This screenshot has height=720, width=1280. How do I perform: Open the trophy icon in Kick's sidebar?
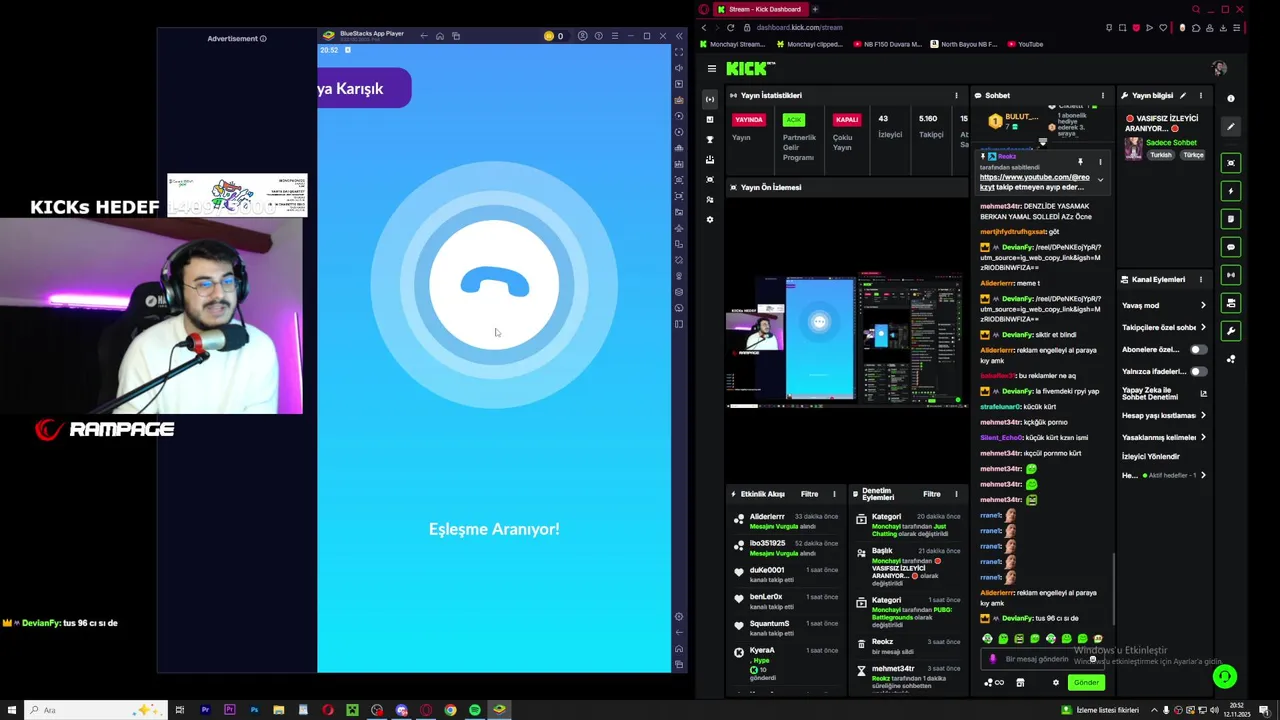[x=710, y=139]
